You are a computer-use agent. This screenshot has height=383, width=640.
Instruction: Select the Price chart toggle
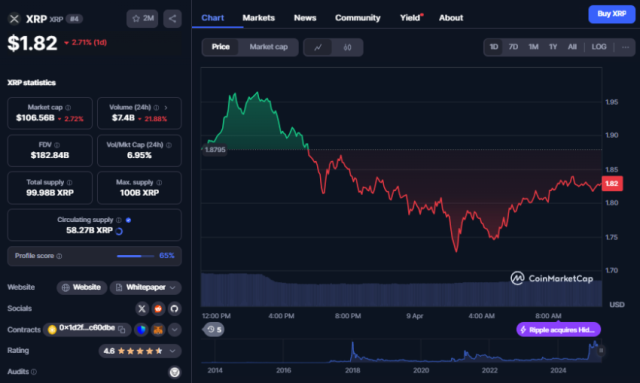[x=220, y=47]
